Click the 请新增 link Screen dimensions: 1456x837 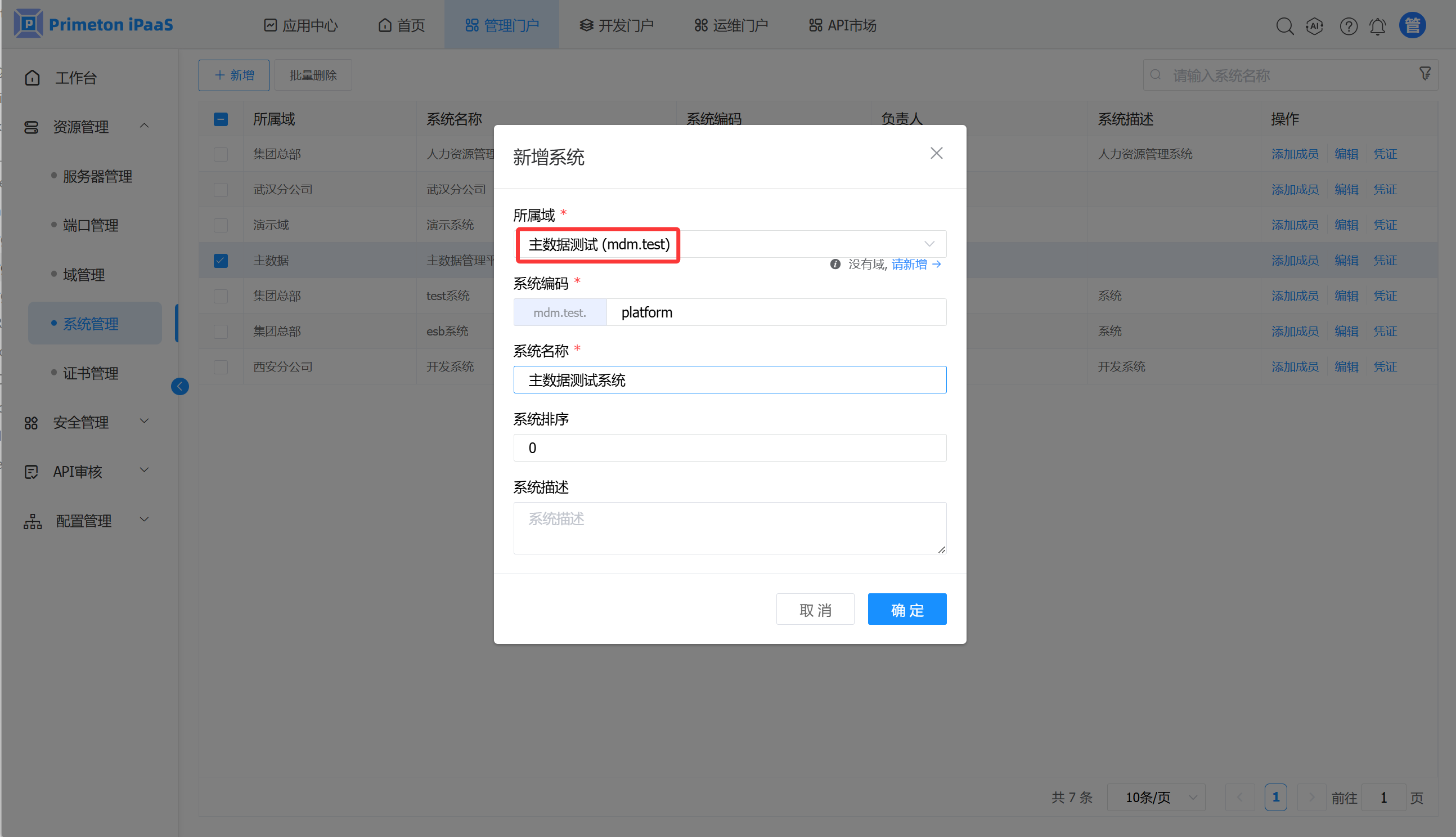[910, 264]
